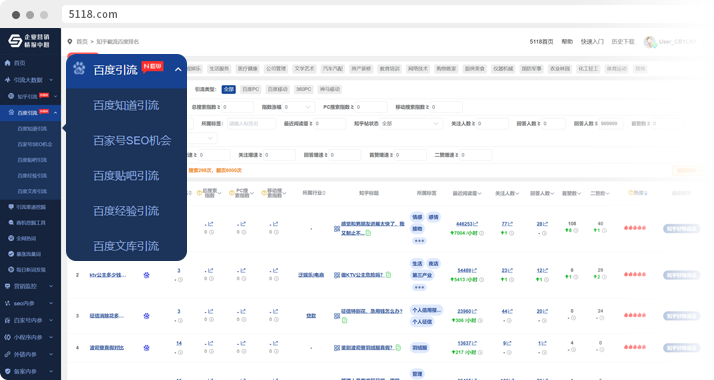The image size is (714, 380).
Task: Toggle the 汽车汽配 industry tag
Action: pos(332,69)
